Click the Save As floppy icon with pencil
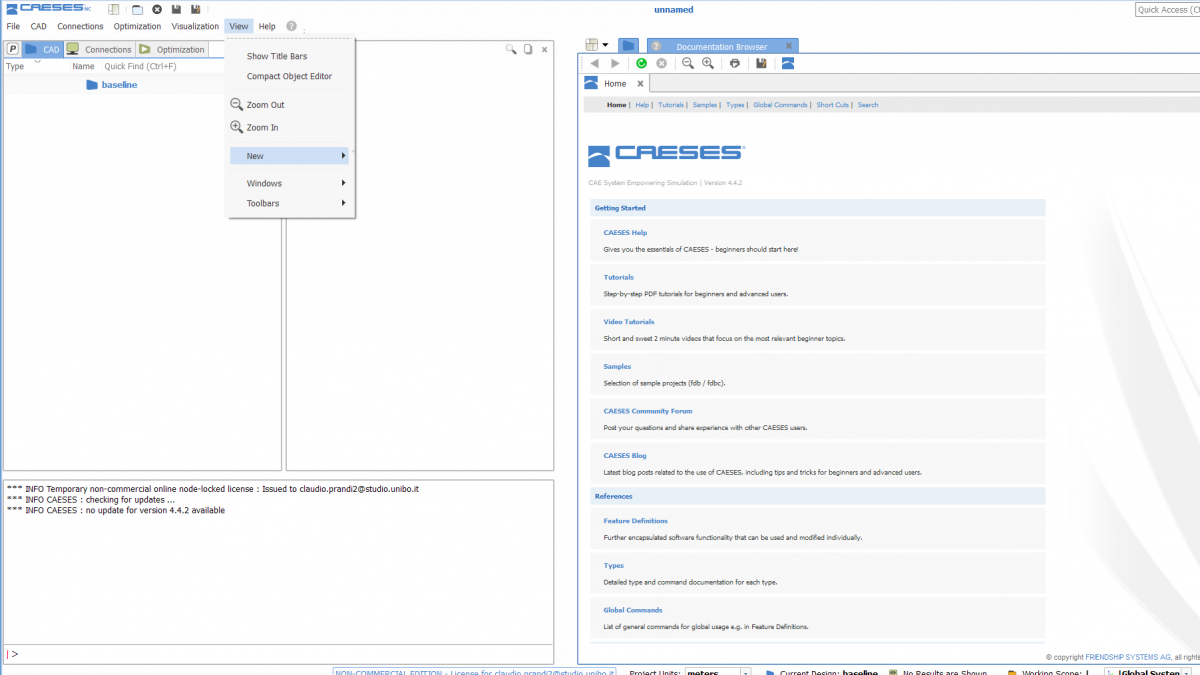 [x=196, y=9]
